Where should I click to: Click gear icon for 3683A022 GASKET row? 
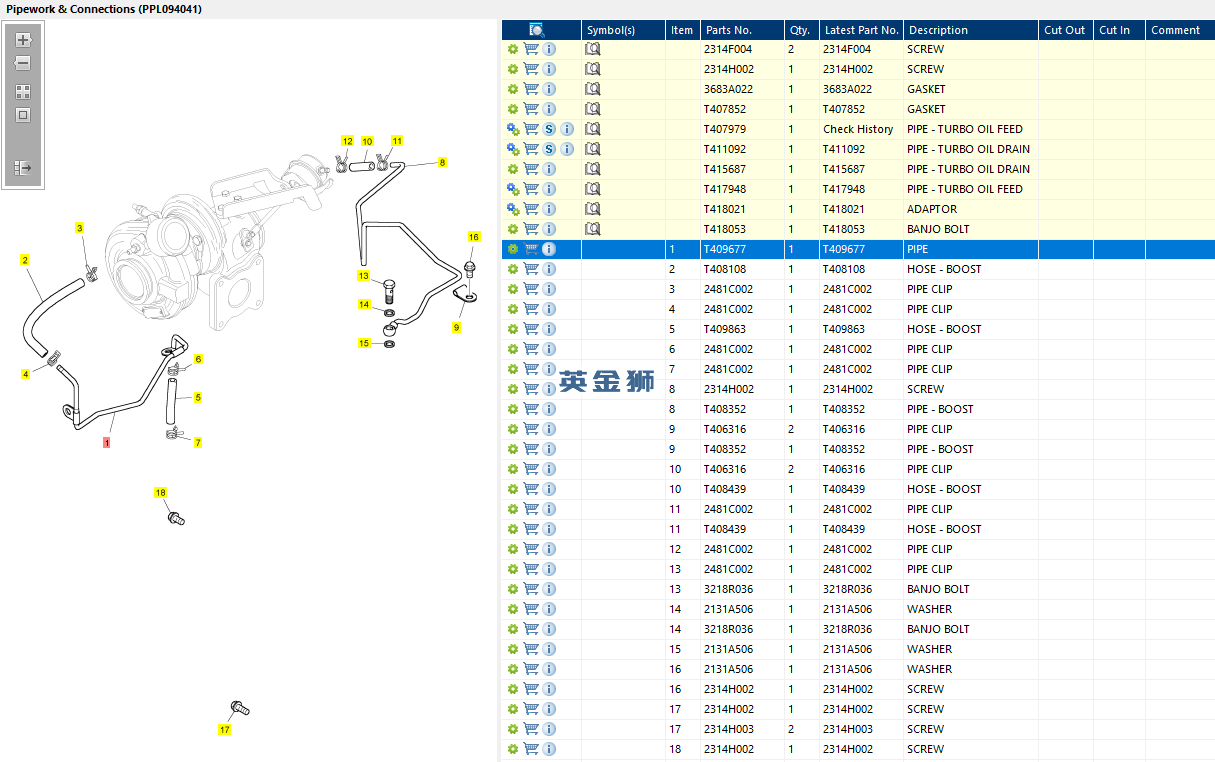[x=513, y=89]
